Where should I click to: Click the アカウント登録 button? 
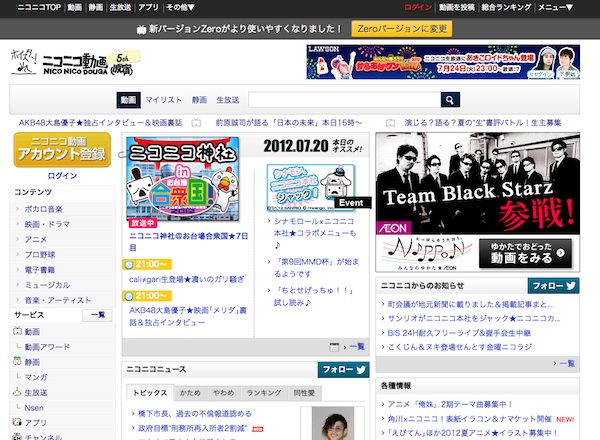62,149
